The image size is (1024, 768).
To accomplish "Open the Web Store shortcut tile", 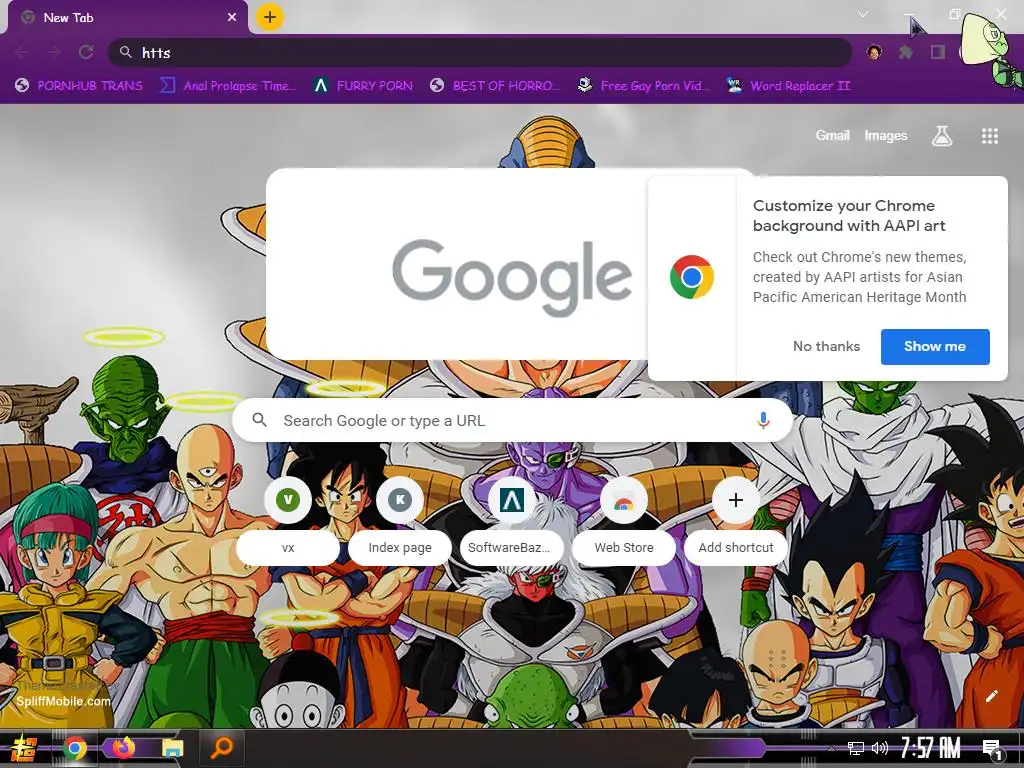I will pos(624,500).
